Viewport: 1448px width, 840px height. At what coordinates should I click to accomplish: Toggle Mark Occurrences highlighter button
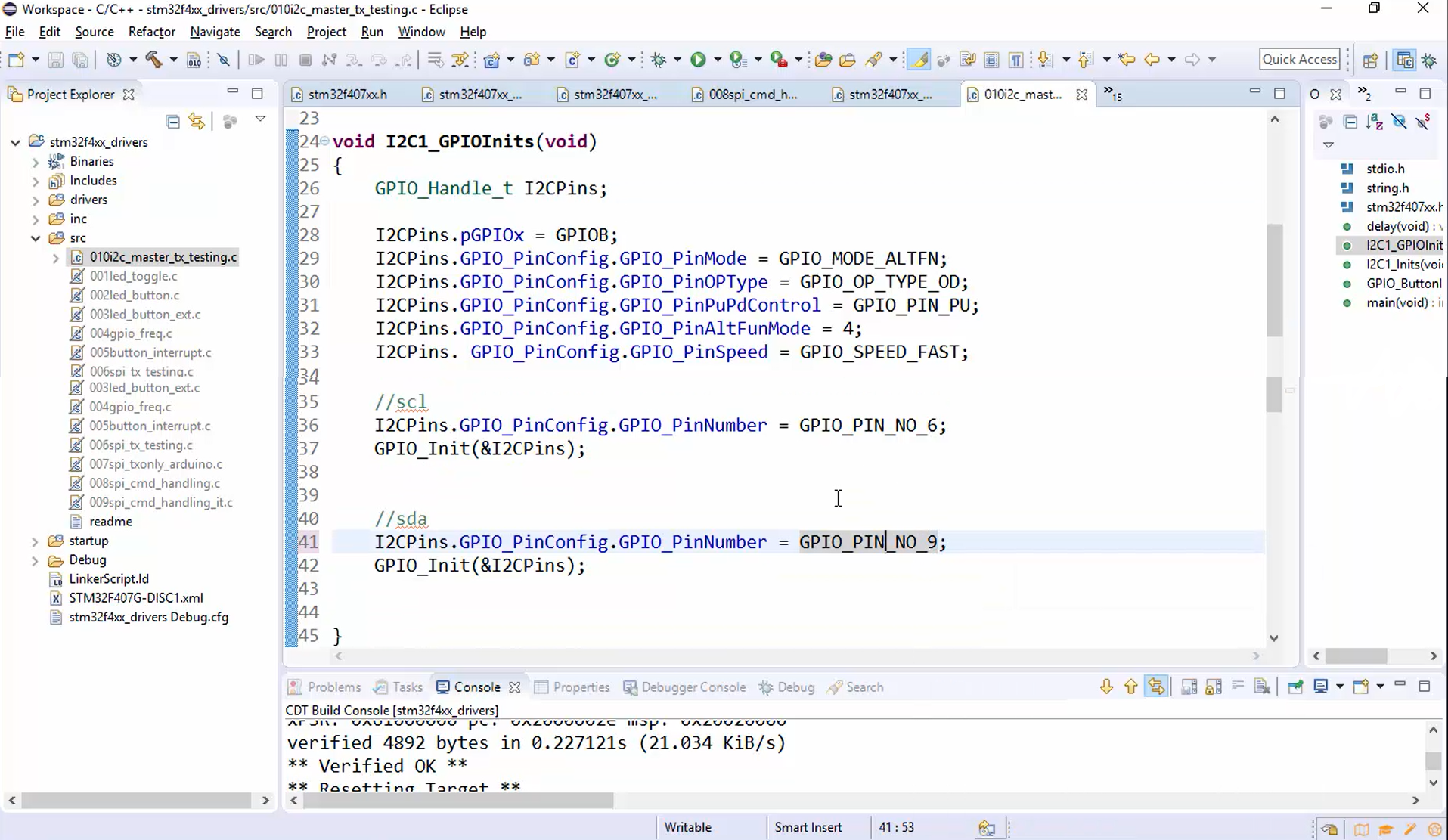919,60
